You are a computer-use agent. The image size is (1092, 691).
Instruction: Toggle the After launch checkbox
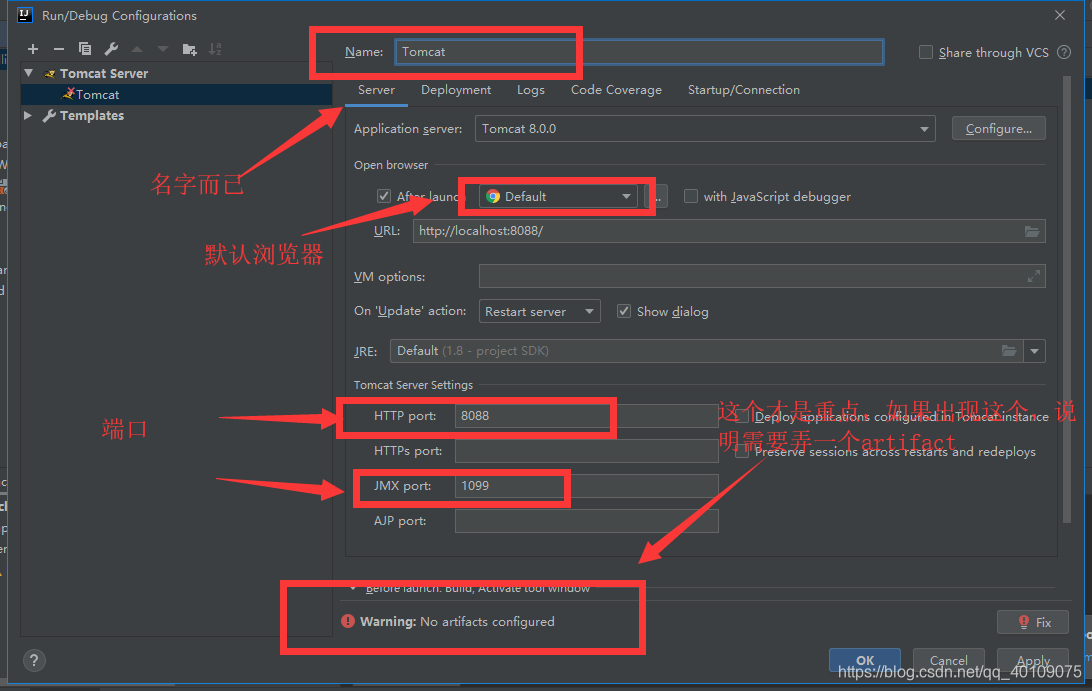(384, 196)
